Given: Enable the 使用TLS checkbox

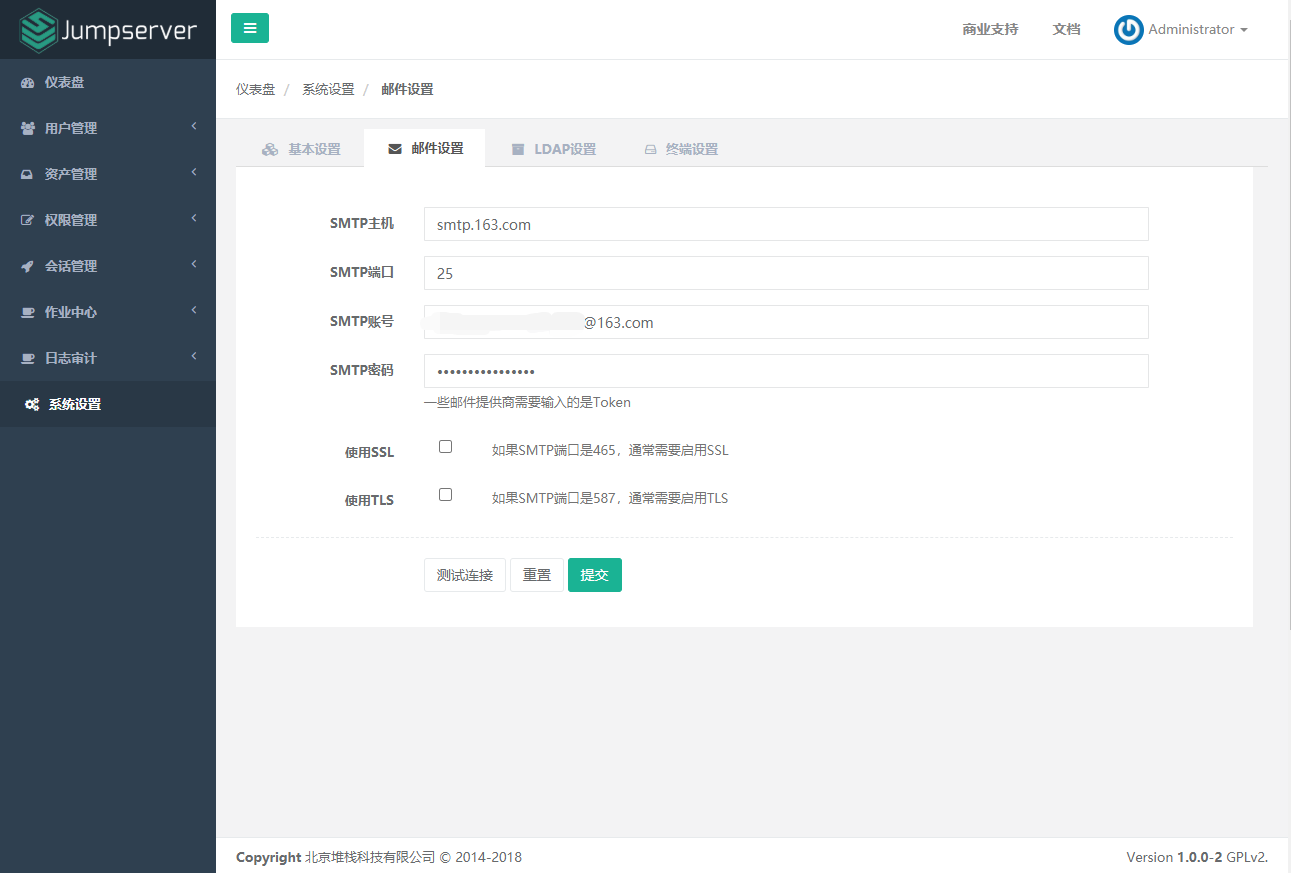Looking at the screenshot, I should point(444,494).
